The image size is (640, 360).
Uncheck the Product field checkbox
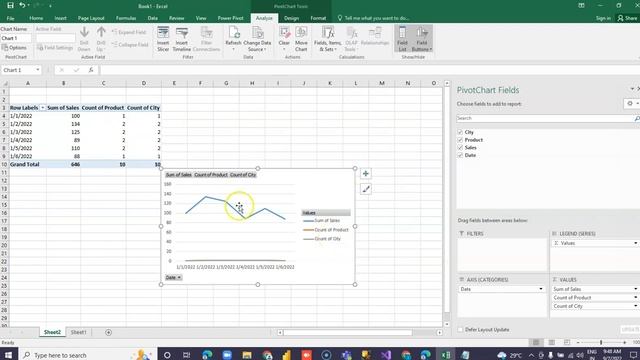[460, 140]
